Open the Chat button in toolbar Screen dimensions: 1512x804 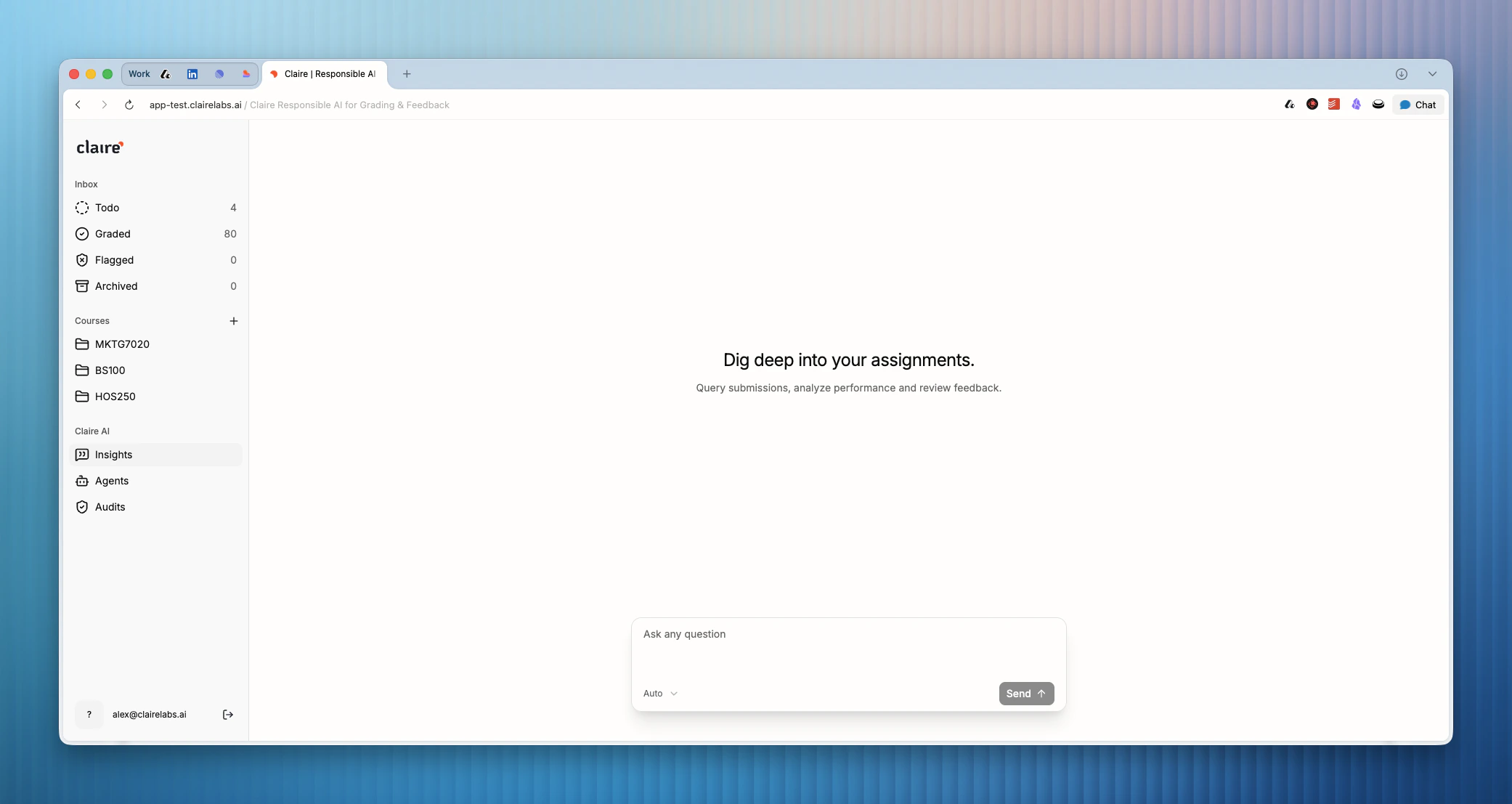pos(1418,105)
